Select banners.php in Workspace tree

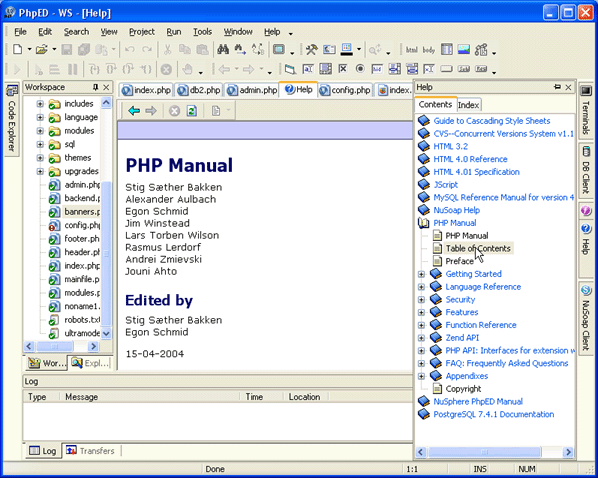[x=82, y=212]
